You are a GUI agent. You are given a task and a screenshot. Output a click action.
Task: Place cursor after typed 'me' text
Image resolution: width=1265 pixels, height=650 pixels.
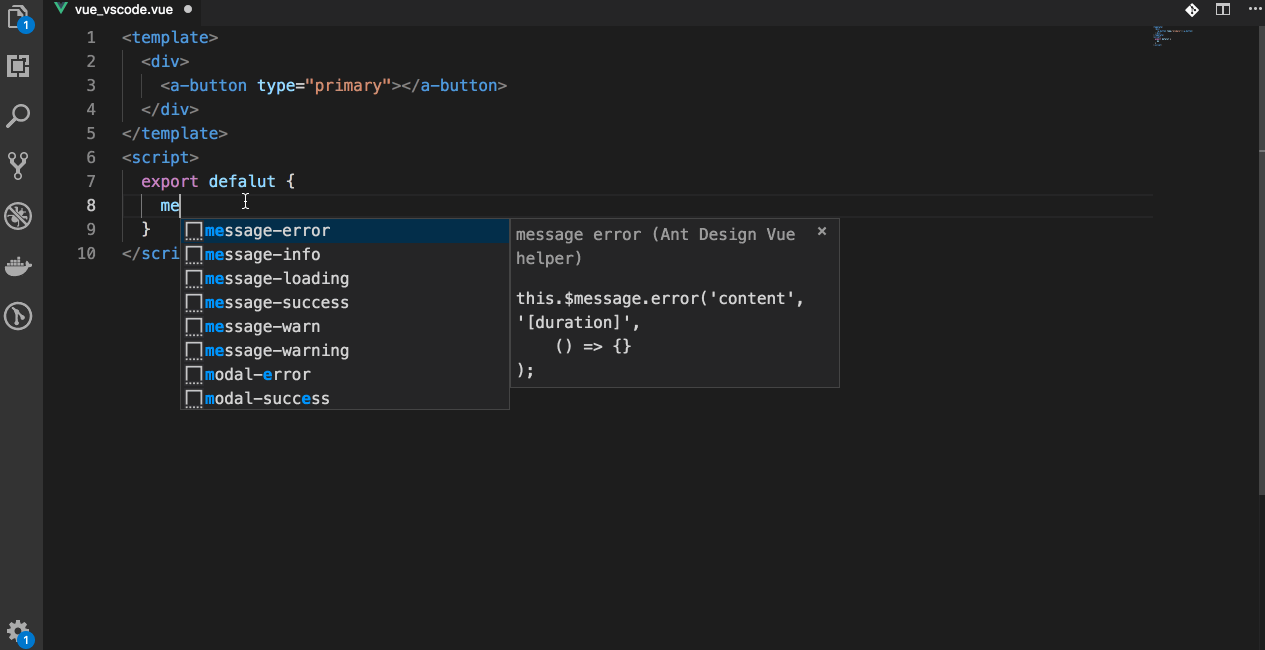point(180,206)
